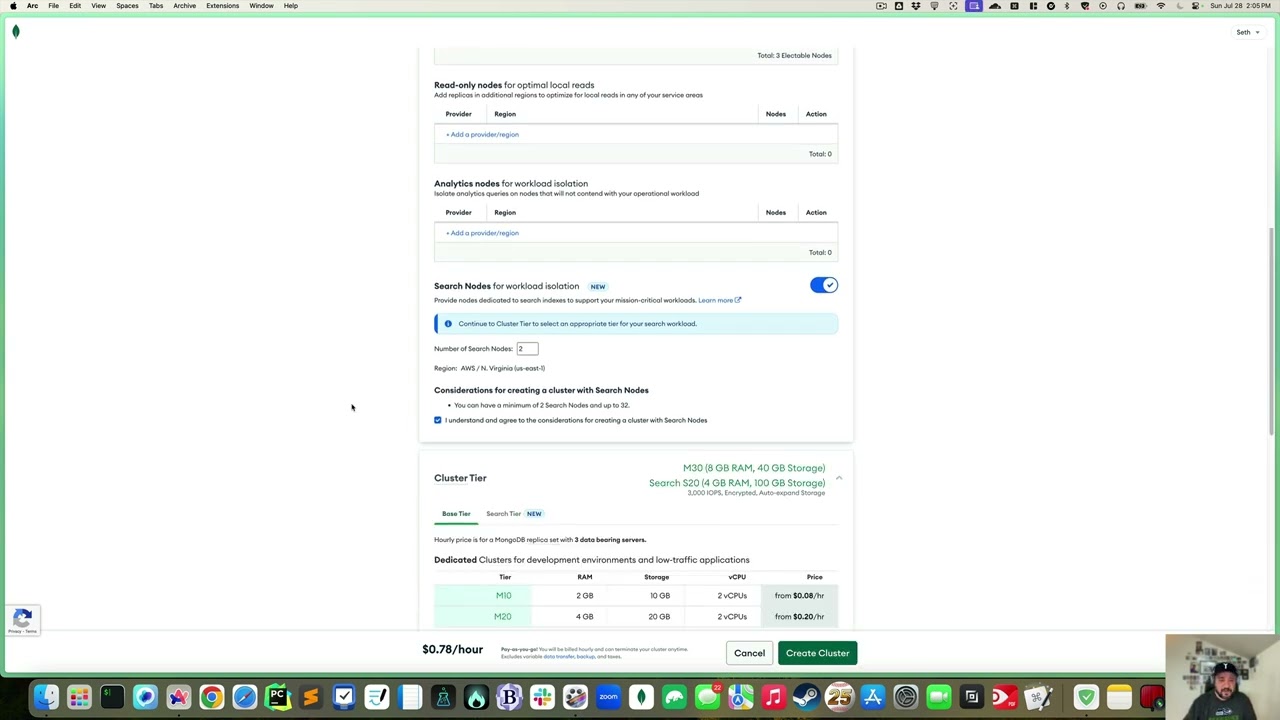
Task: Switch to the Base Tier tab
Action: 456,514
